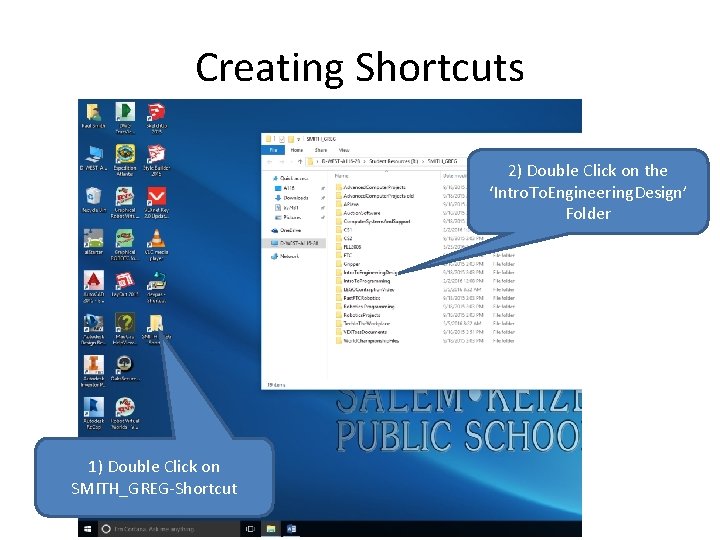Open the user folder icon at top-left of desktop
The width and height of the screenshot is (720, 540).
pyautogui.click(x=94, y=116)
